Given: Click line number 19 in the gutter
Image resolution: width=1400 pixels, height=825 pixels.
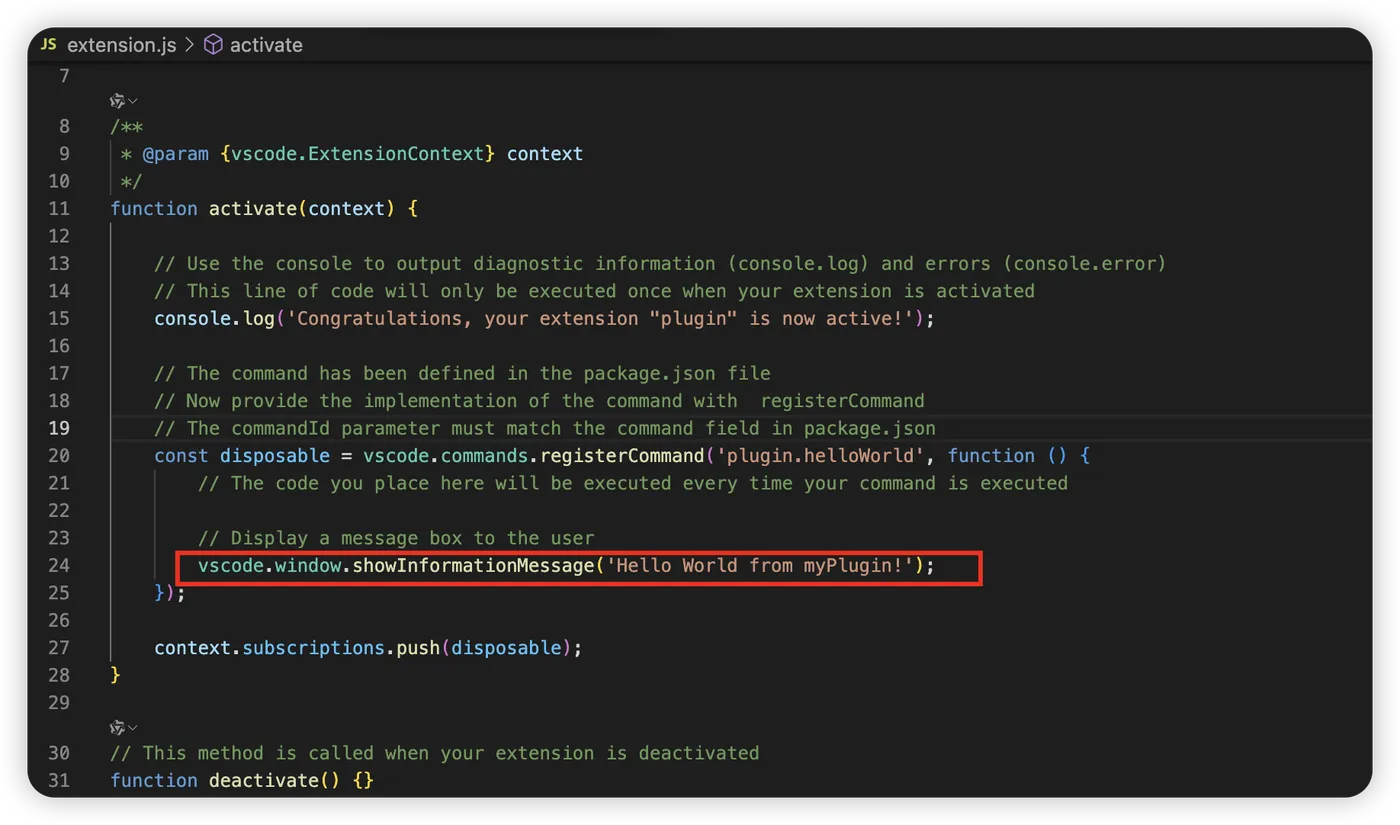Looking at the screenshot, I should 59,428.
